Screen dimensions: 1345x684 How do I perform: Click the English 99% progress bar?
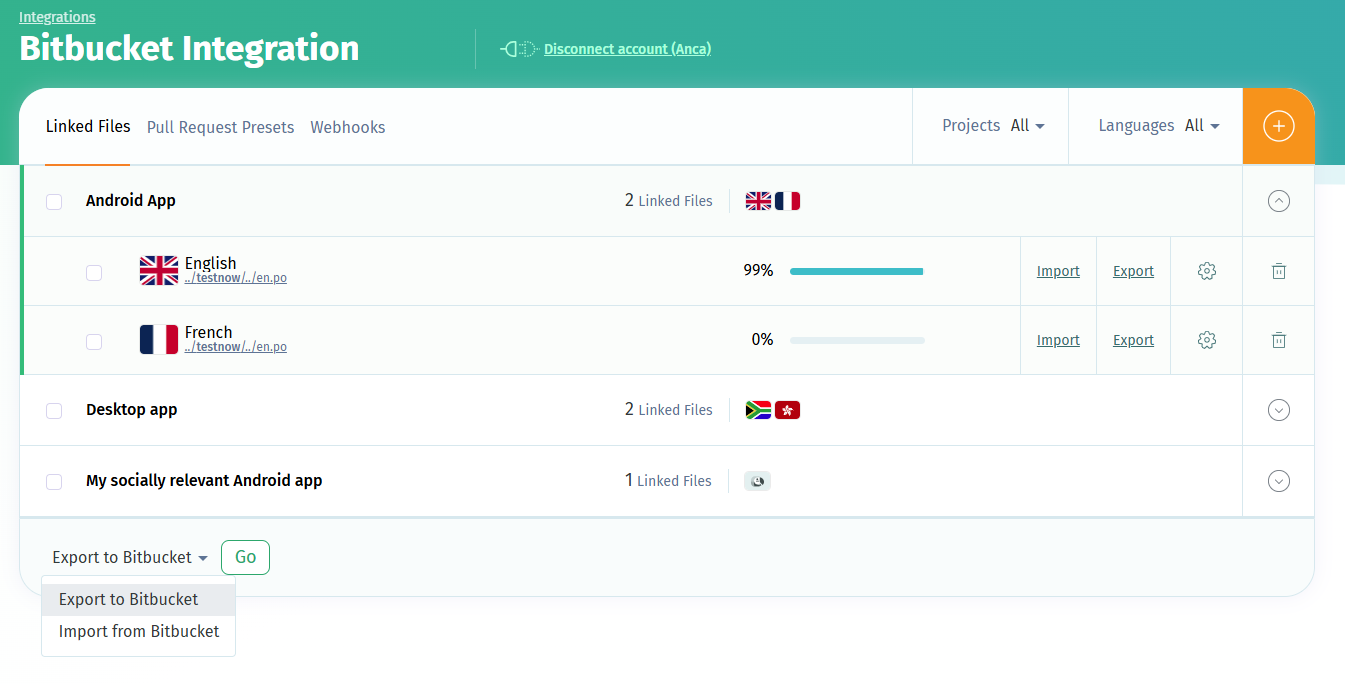point(856,271)
